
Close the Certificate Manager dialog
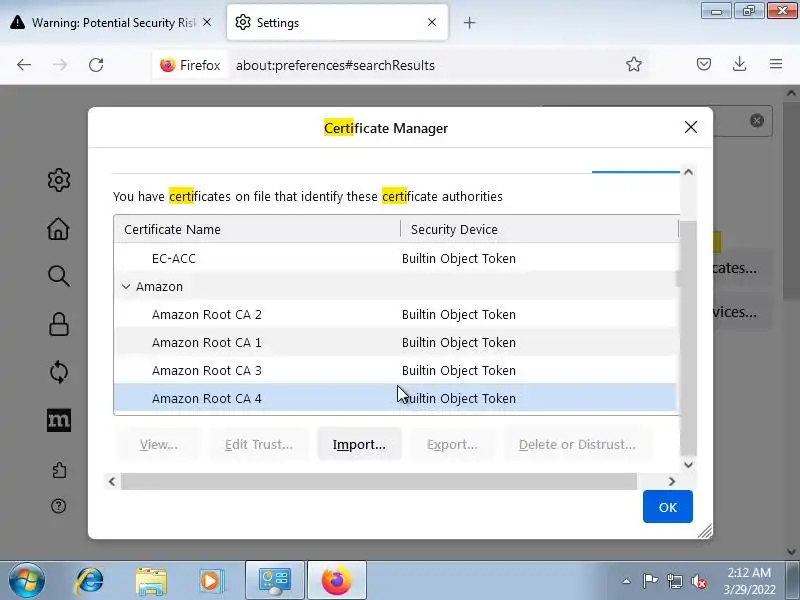coord(691,127)
